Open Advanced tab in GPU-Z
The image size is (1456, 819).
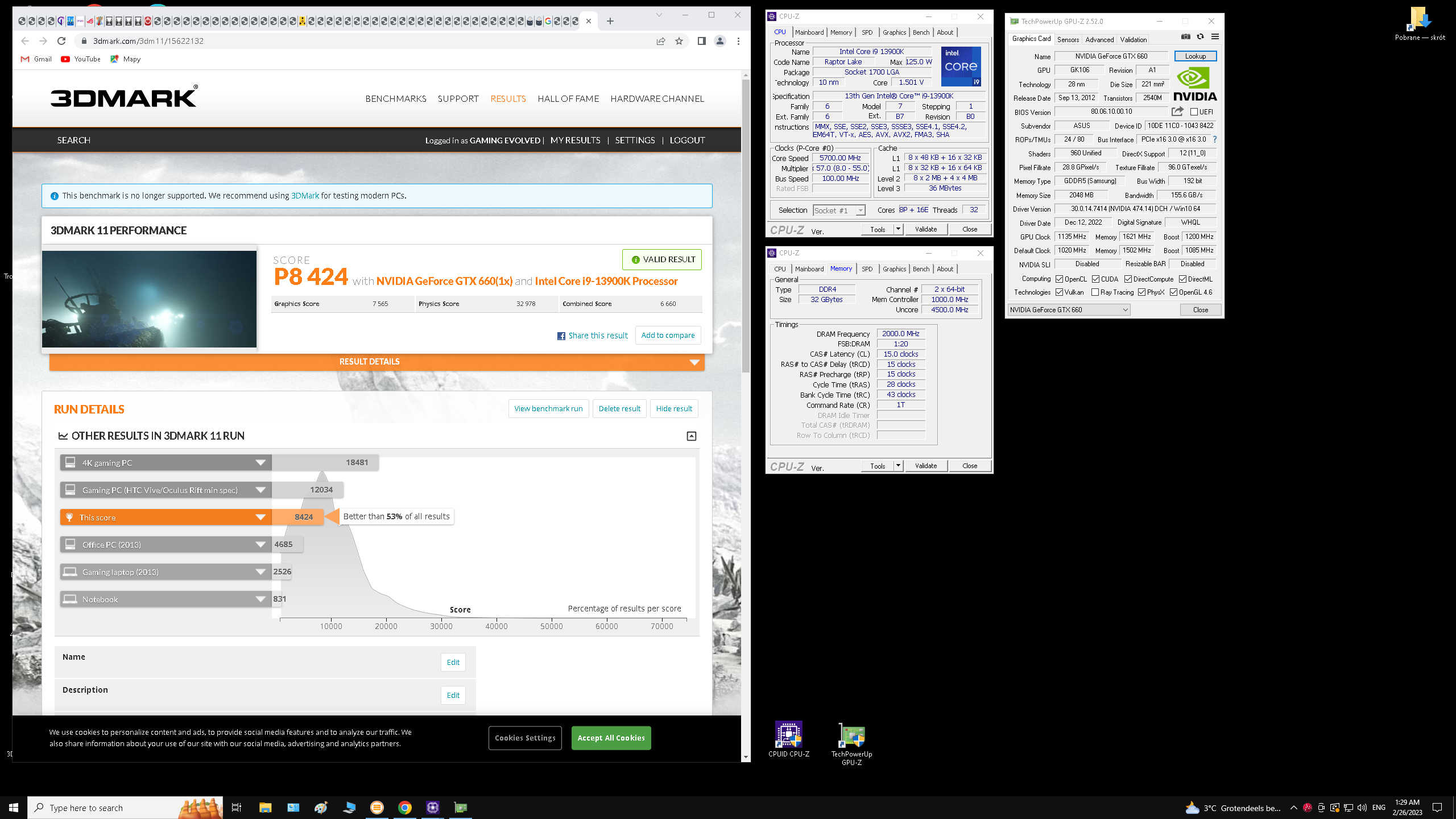pos(1099,40)
